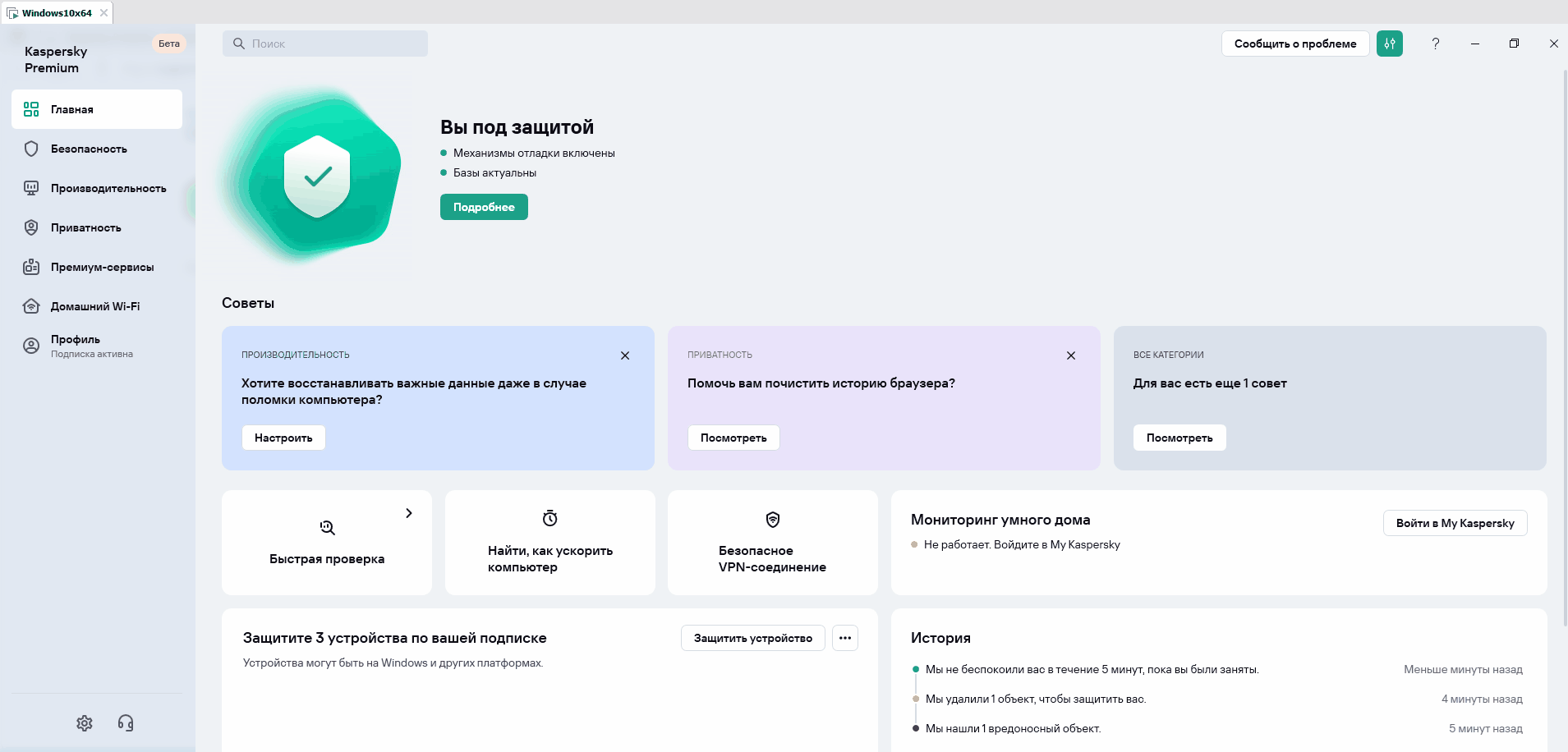Click Посмотреть on all categories card

1179,438
